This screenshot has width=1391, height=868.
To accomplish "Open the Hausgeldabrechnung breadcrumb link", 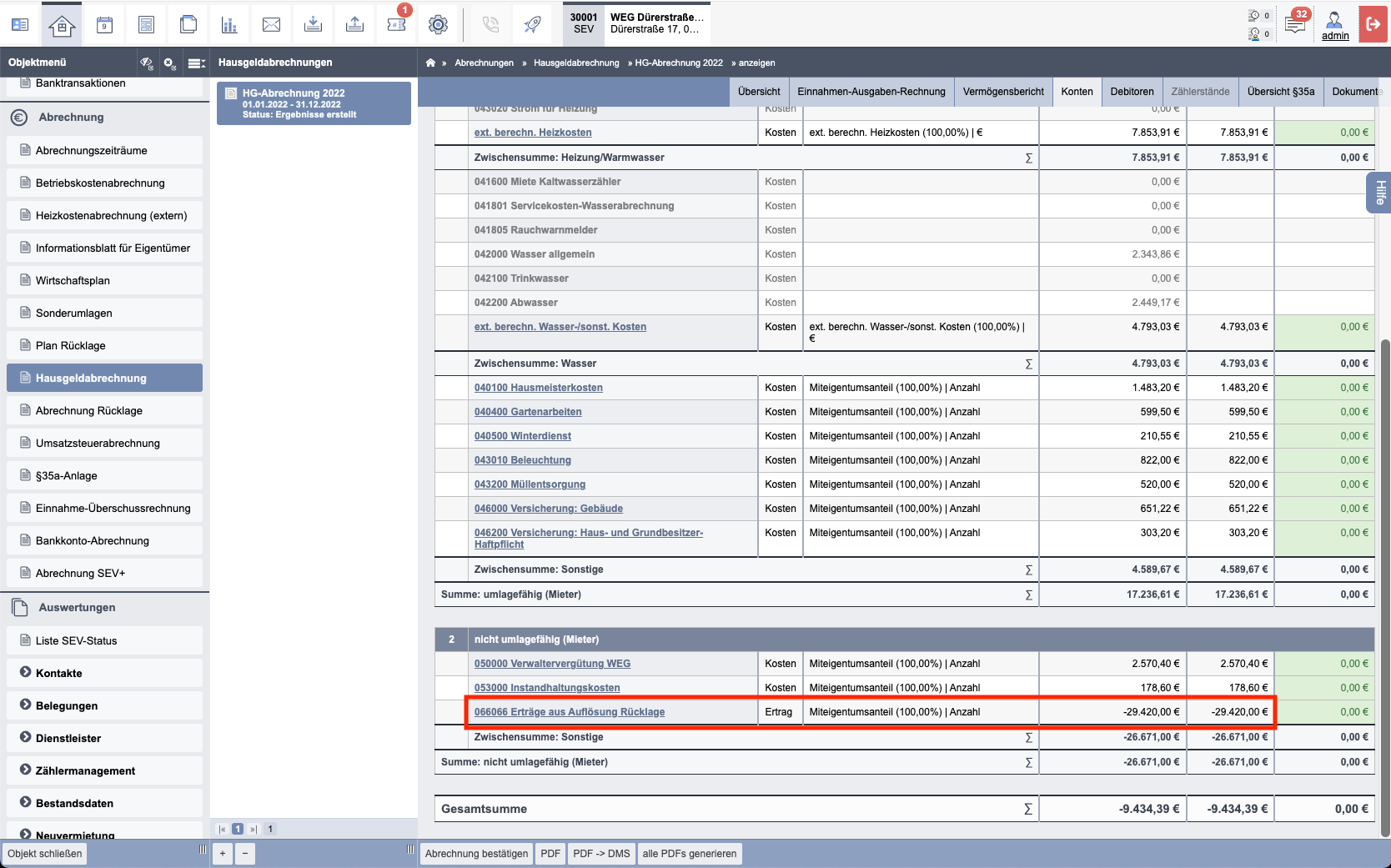I will point(576,63).
